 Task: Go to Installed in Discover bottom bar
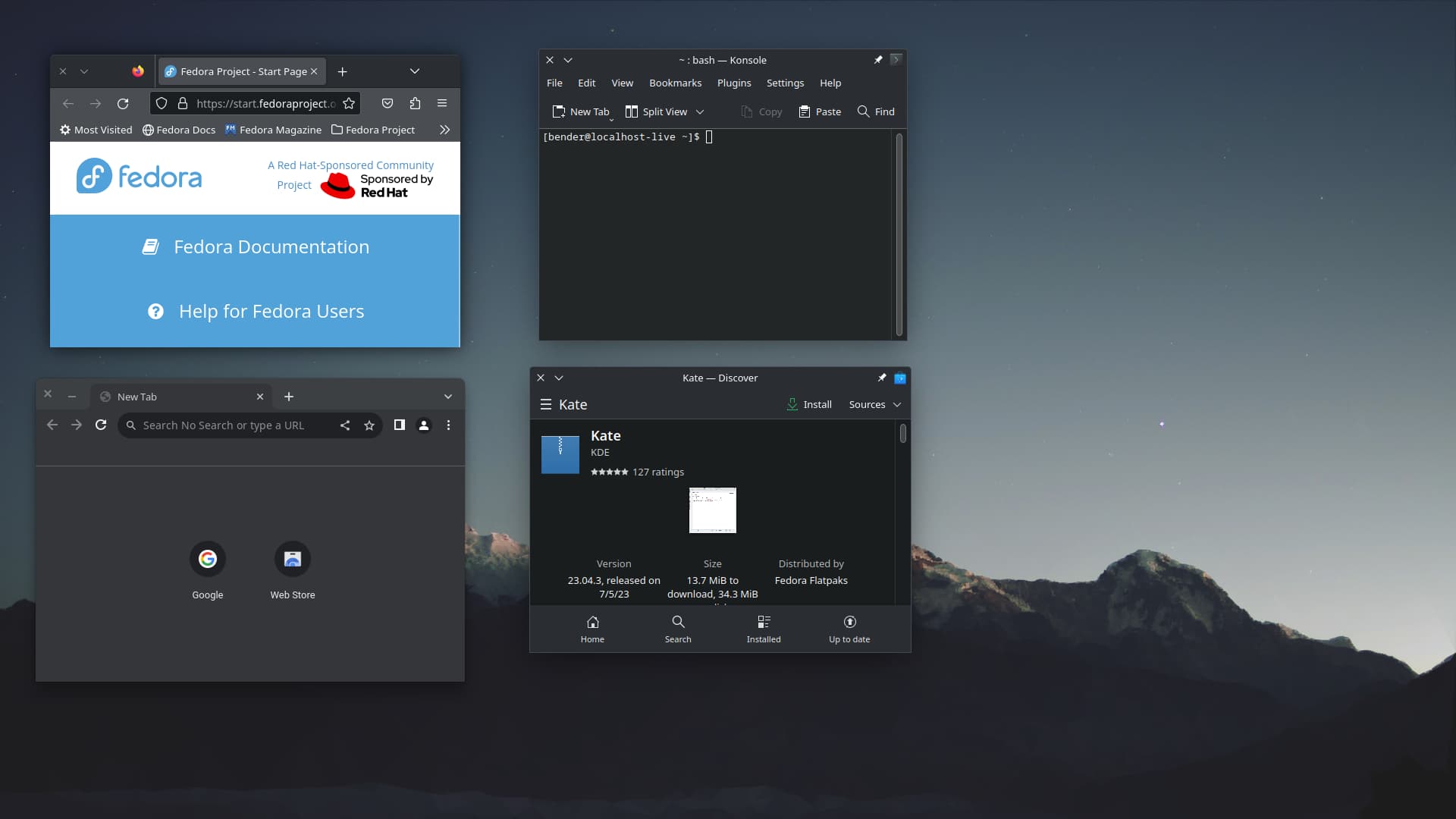764,629
